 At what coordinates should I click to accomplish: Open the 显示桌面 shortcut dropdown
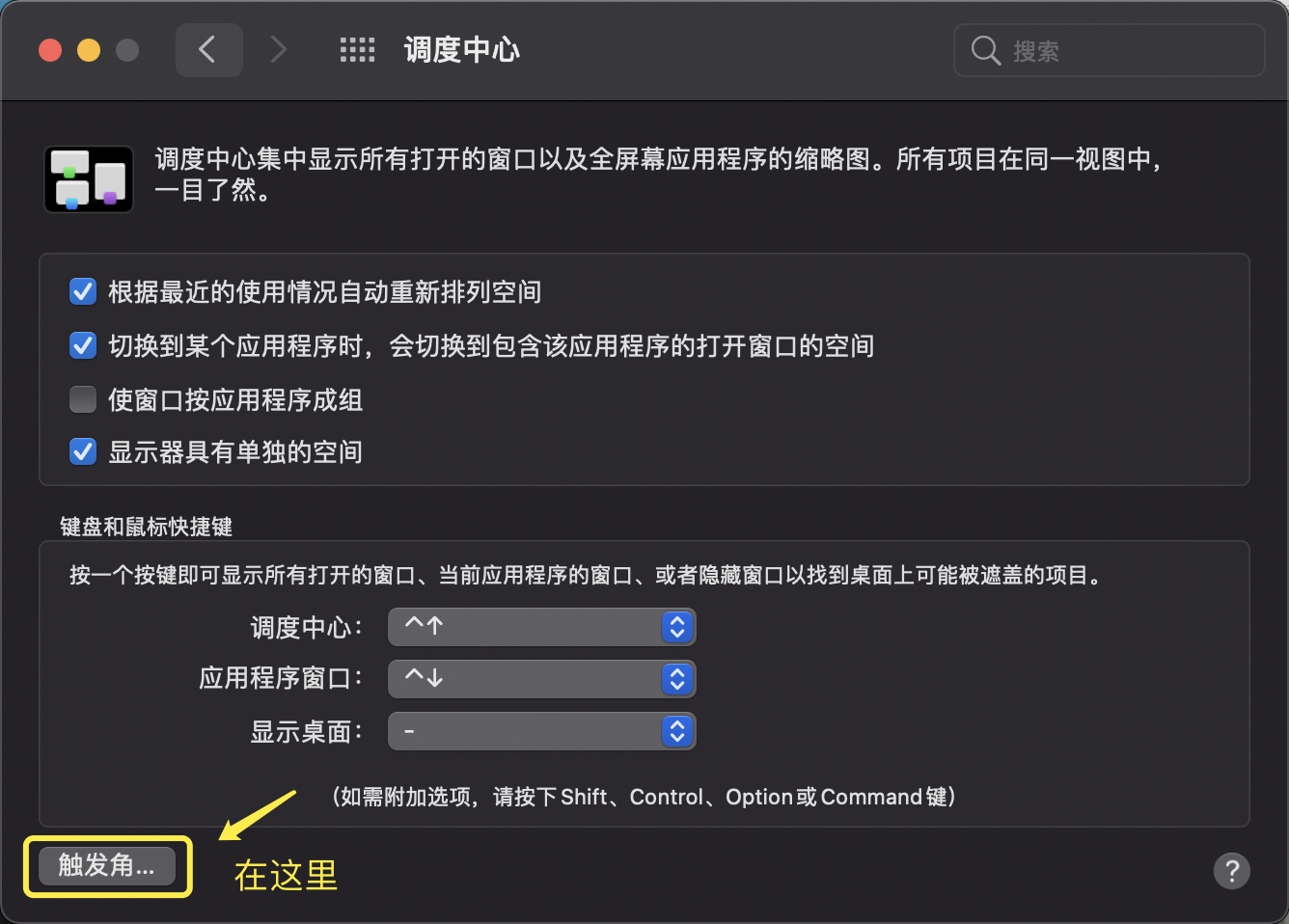coord(541,731)
